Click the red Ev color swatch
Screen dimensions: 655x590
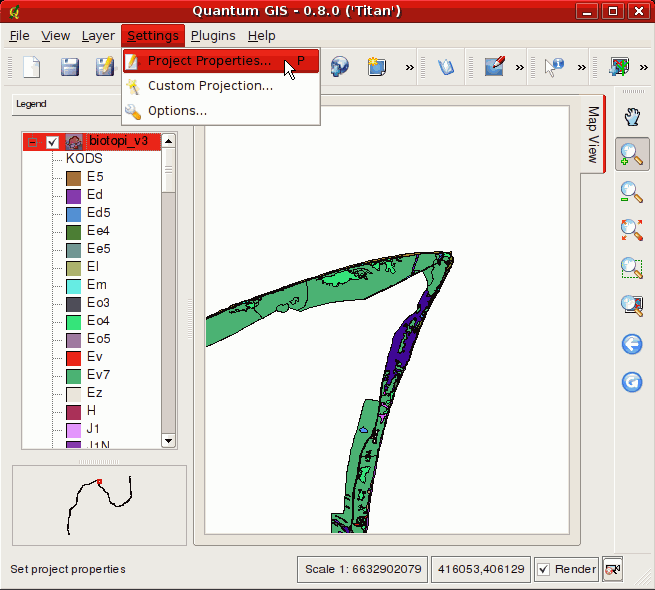click(74, 359)
